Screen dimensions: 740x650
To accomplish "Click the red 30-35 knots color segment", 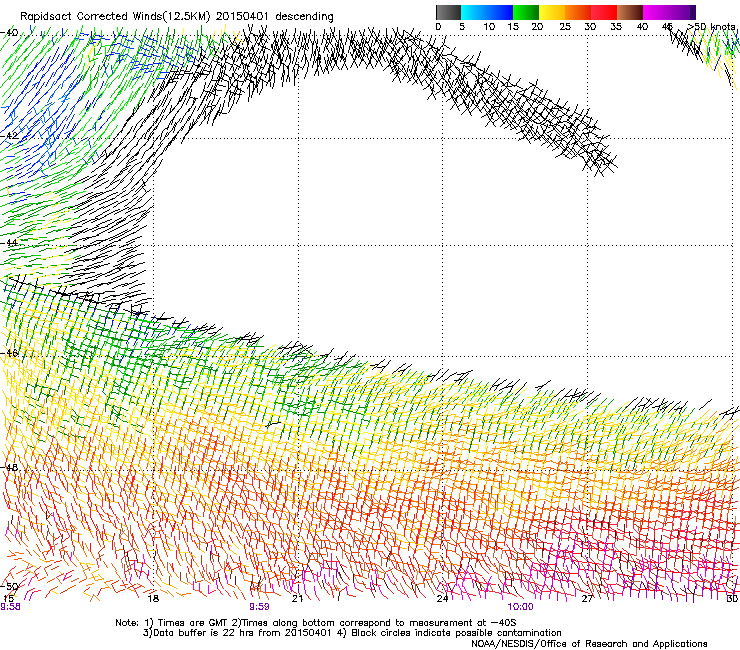I will point(604,12).
